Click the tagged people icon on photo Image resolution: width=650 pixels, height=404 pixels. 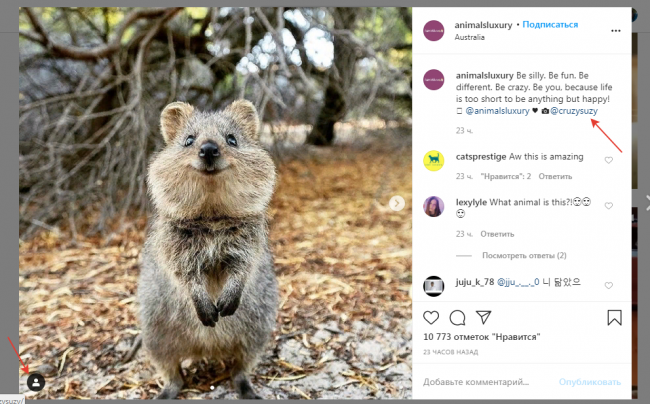[36, 381]
